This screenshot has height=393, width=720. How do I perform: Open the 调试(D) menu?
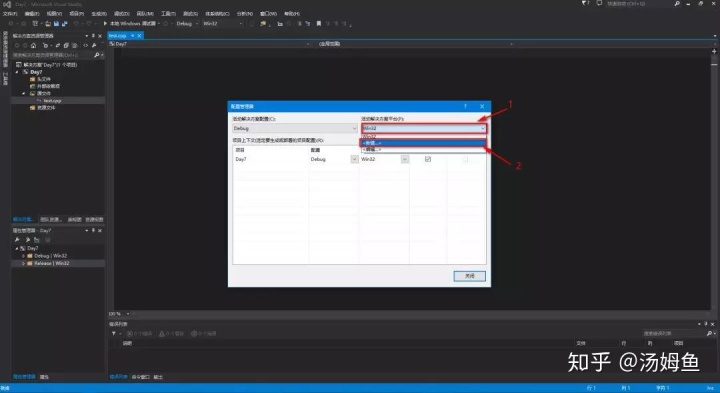(122, 14)
